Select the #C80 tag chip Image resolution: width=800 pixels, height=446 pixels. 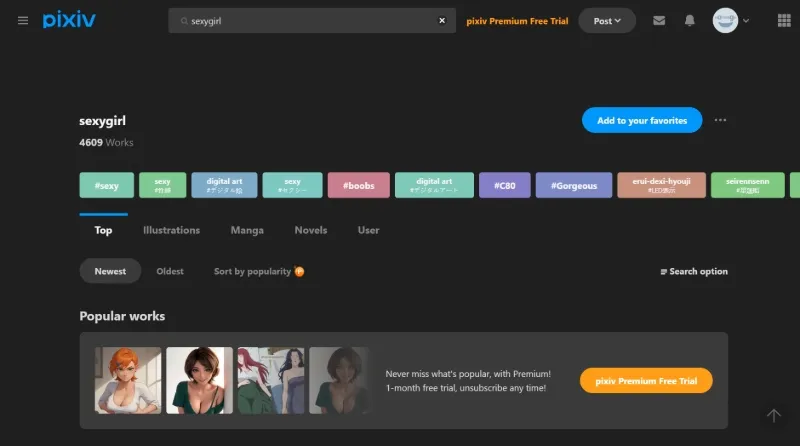(505, 185)
